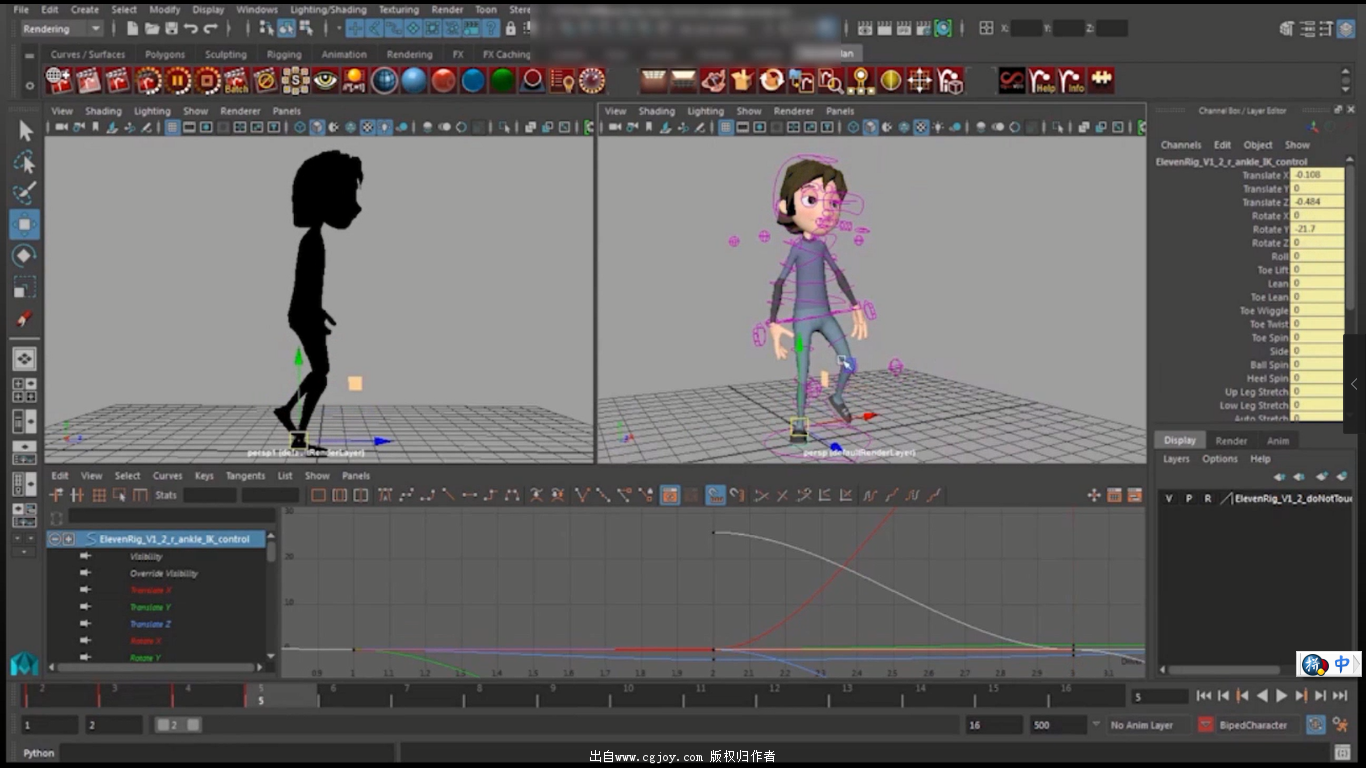The height and width of the screenshot is (768, 1366).
Task: Toggle the wireframe cube icon in left viewport
Action: click(x=300, y=127)
